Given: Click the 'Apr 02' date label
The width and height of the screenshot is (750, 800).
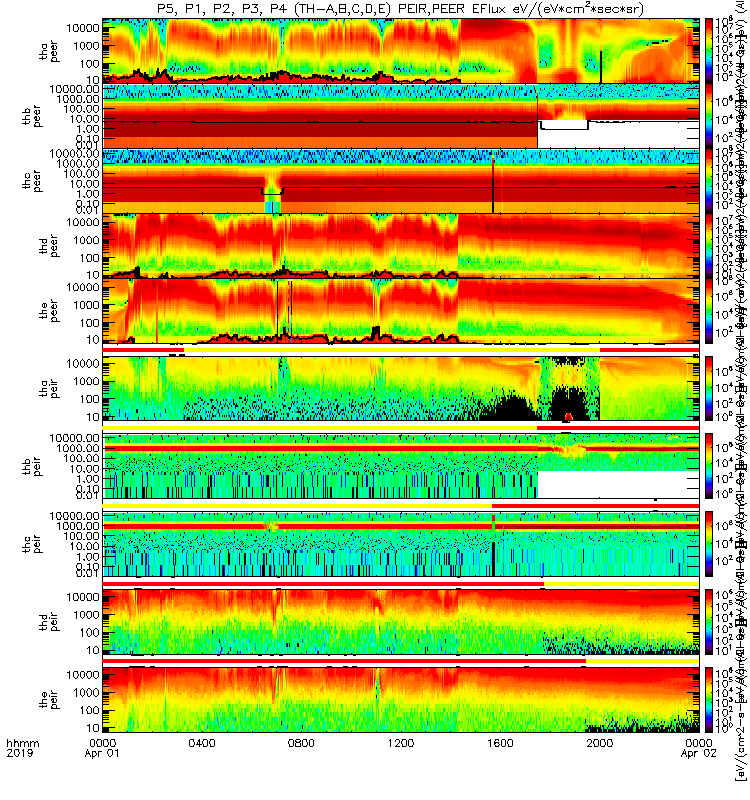Looking at the screenshot, I should point(698,754).
